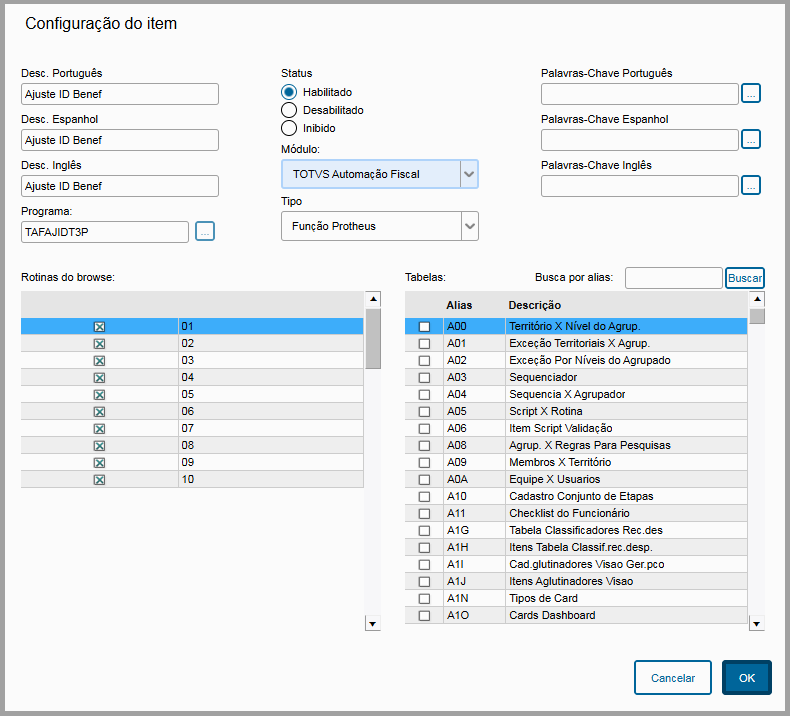Open Palavras-Chave Espanhol ellipsis button
This screenshot has height=716, width=790.
(x=751, y=140)
